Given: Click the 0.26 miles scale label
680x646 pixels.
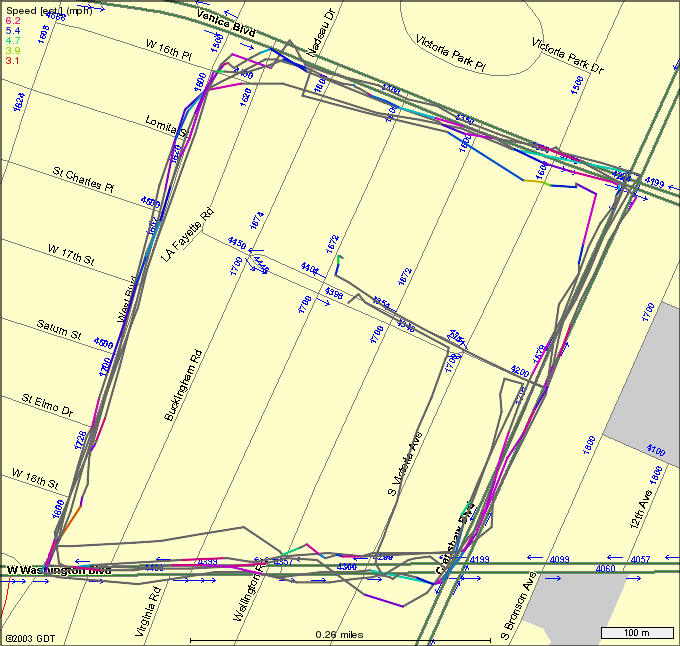Looking at the screenshot, I should (x=339, y=634).
